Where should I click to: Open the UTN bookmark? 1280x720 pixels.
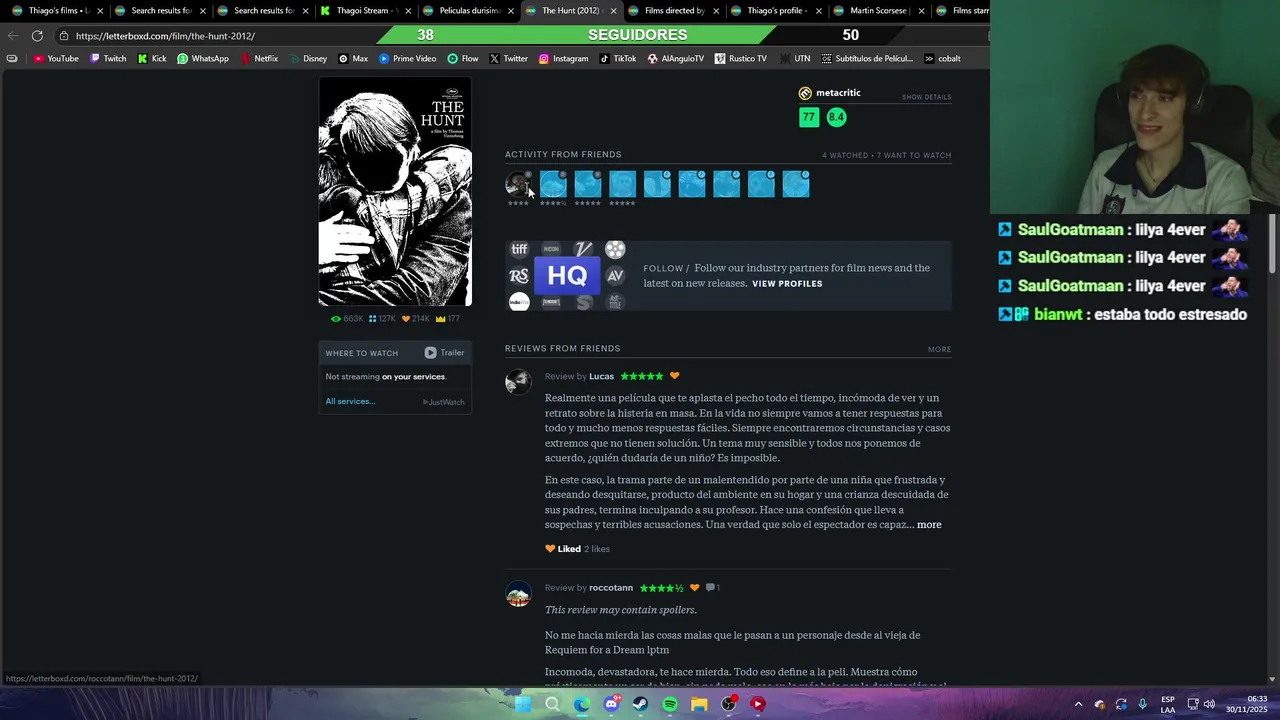[794, 58]
